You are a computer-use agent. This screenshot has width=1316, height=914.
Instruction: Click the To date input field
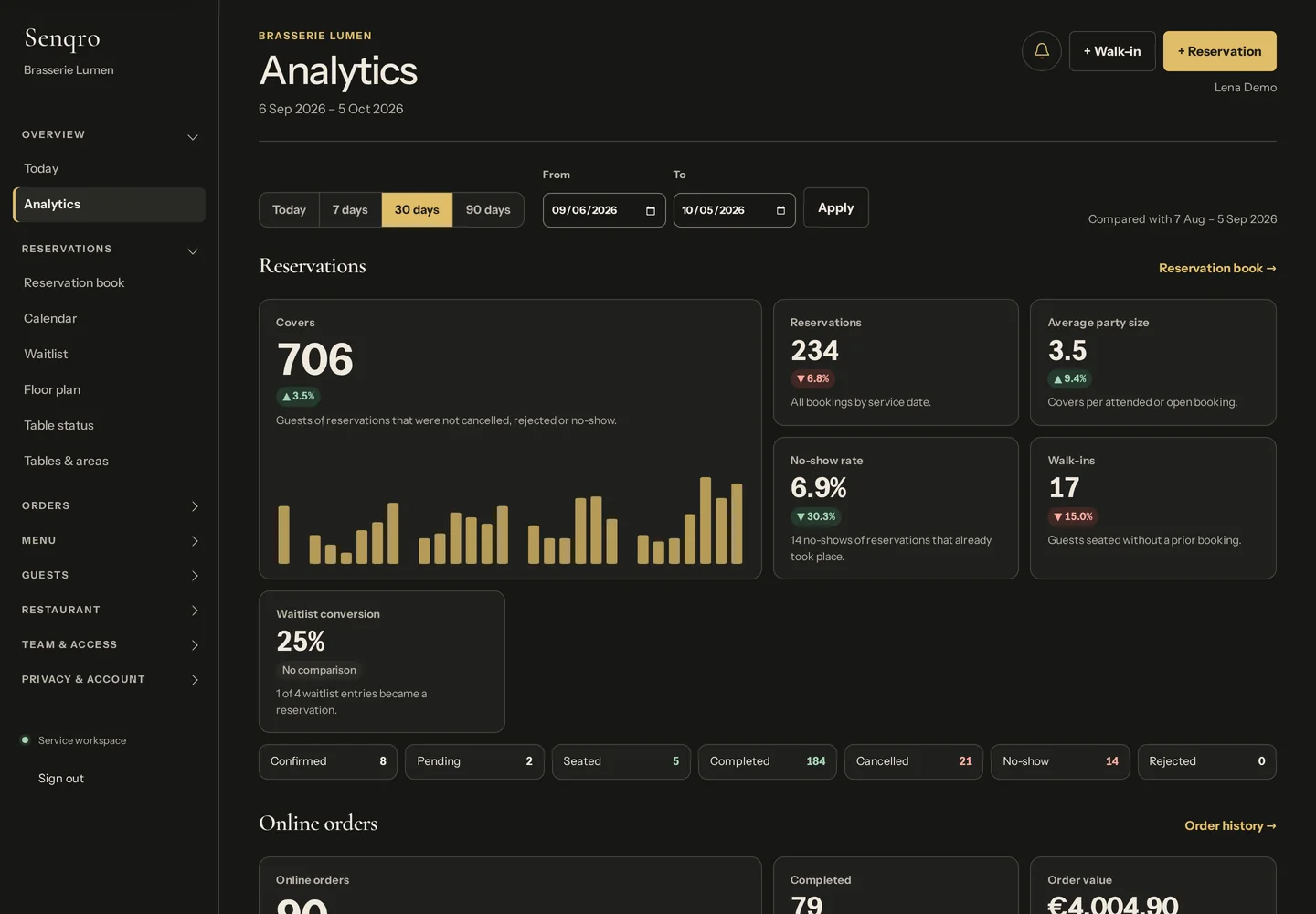tap(734, 210)
